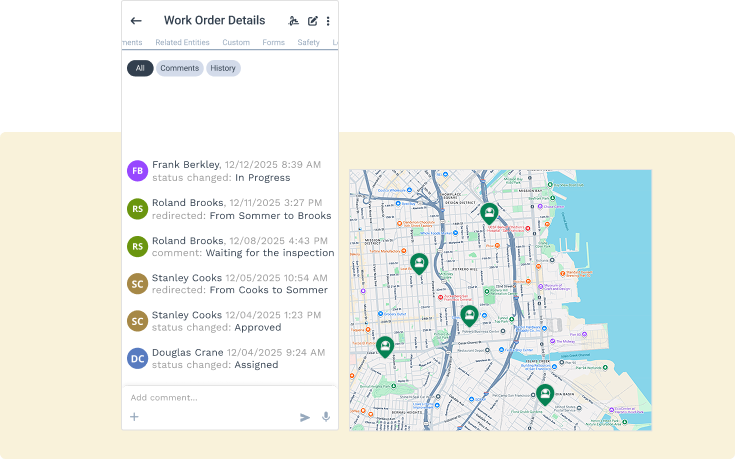Image resolution: width=735 pixels, height=459 pixels.
Task: Add attachment with the plus icon
Action: [x=134, y=417]
